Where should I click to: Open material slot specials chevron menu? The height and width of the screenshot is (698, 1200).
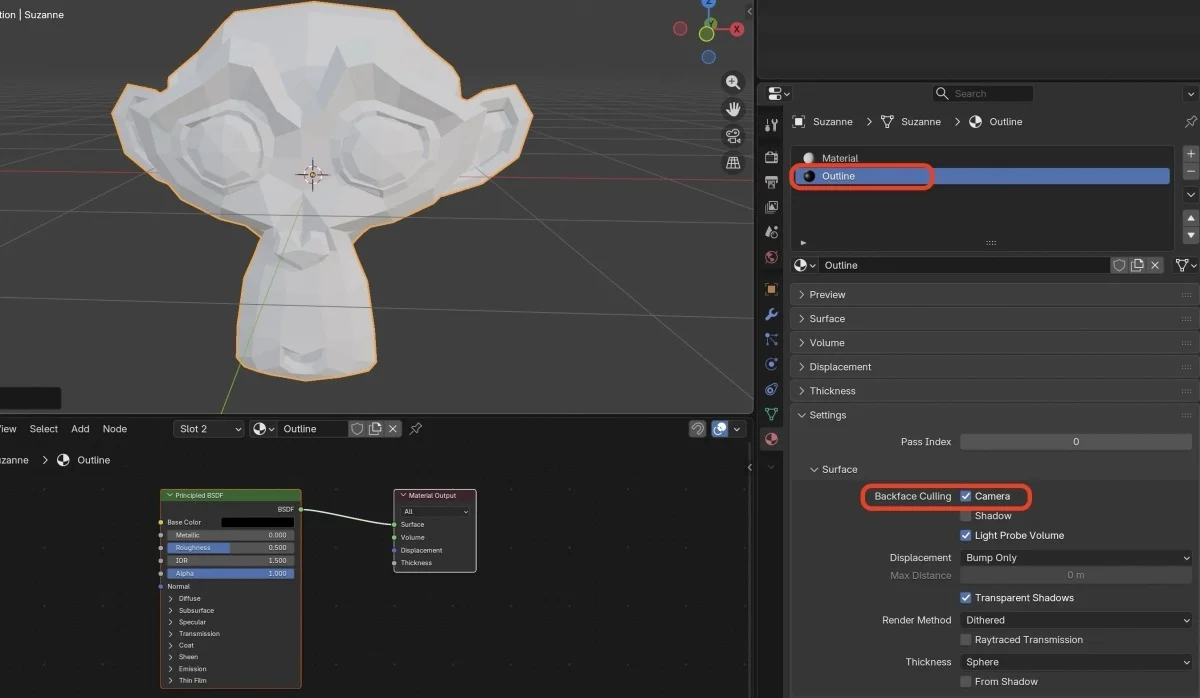point(1190,196)
